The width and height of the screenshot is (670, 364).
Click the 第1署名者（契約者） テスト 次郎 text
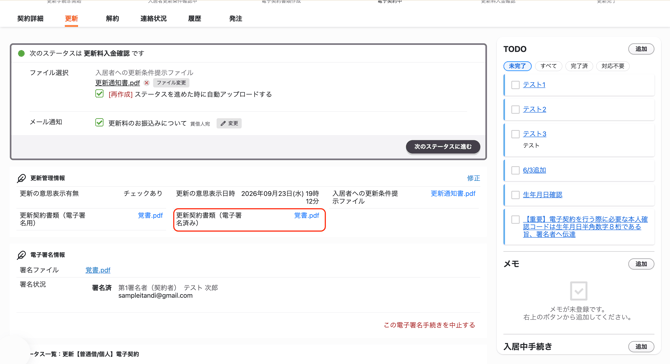[x=168, y=288]
